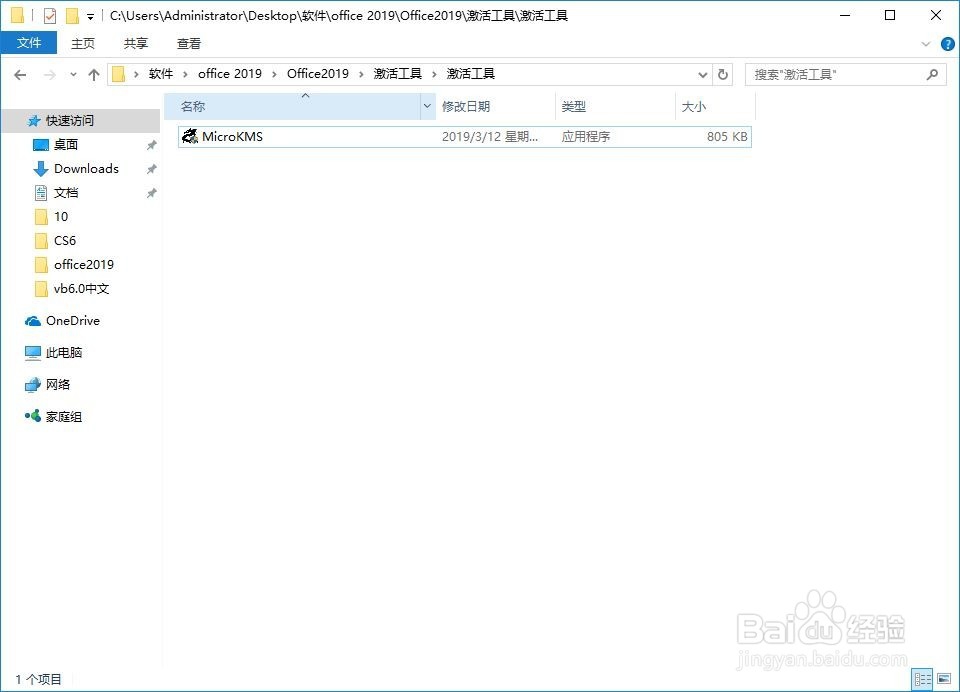Navigate to Office2019 via the breadcrumb
Viewport: 960px width, 692px height.
click(318, 73)
